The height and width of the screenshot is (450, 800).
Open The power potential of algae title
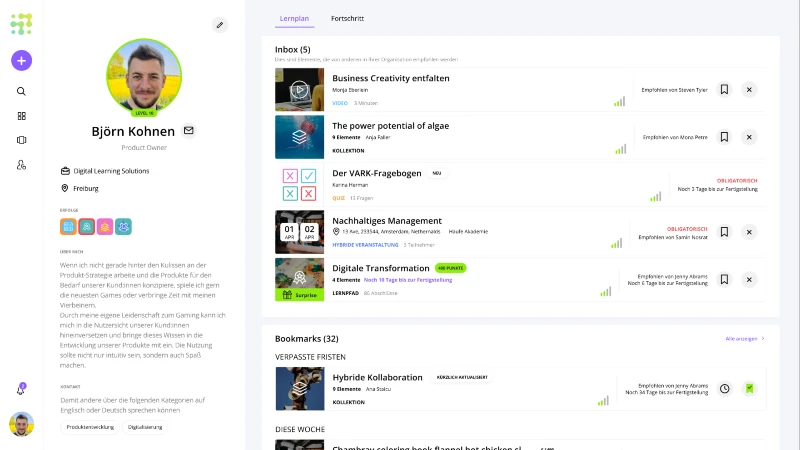[391, 126]
